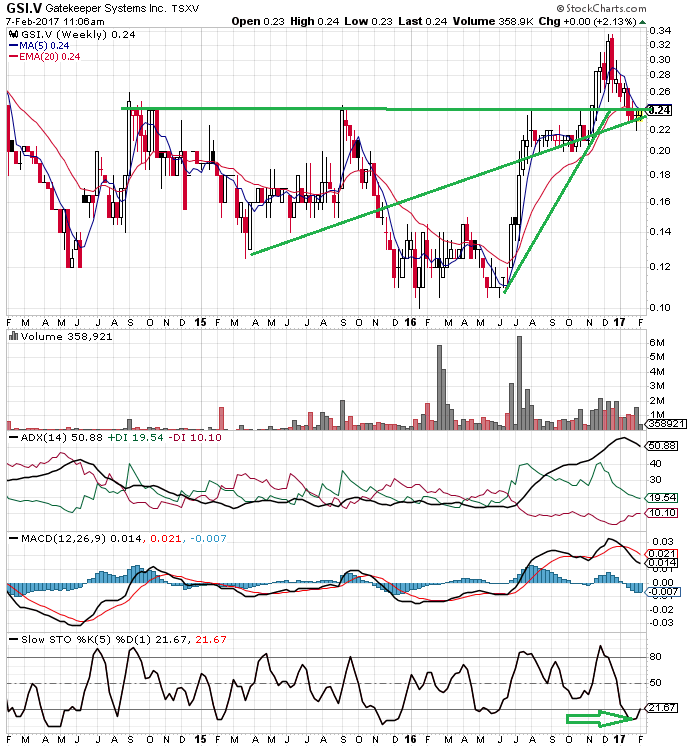694x747 pixels.
Task: Click the boxed 10.10 -DI axis tag
Action: pyautogui.click(x=661, y=513)
